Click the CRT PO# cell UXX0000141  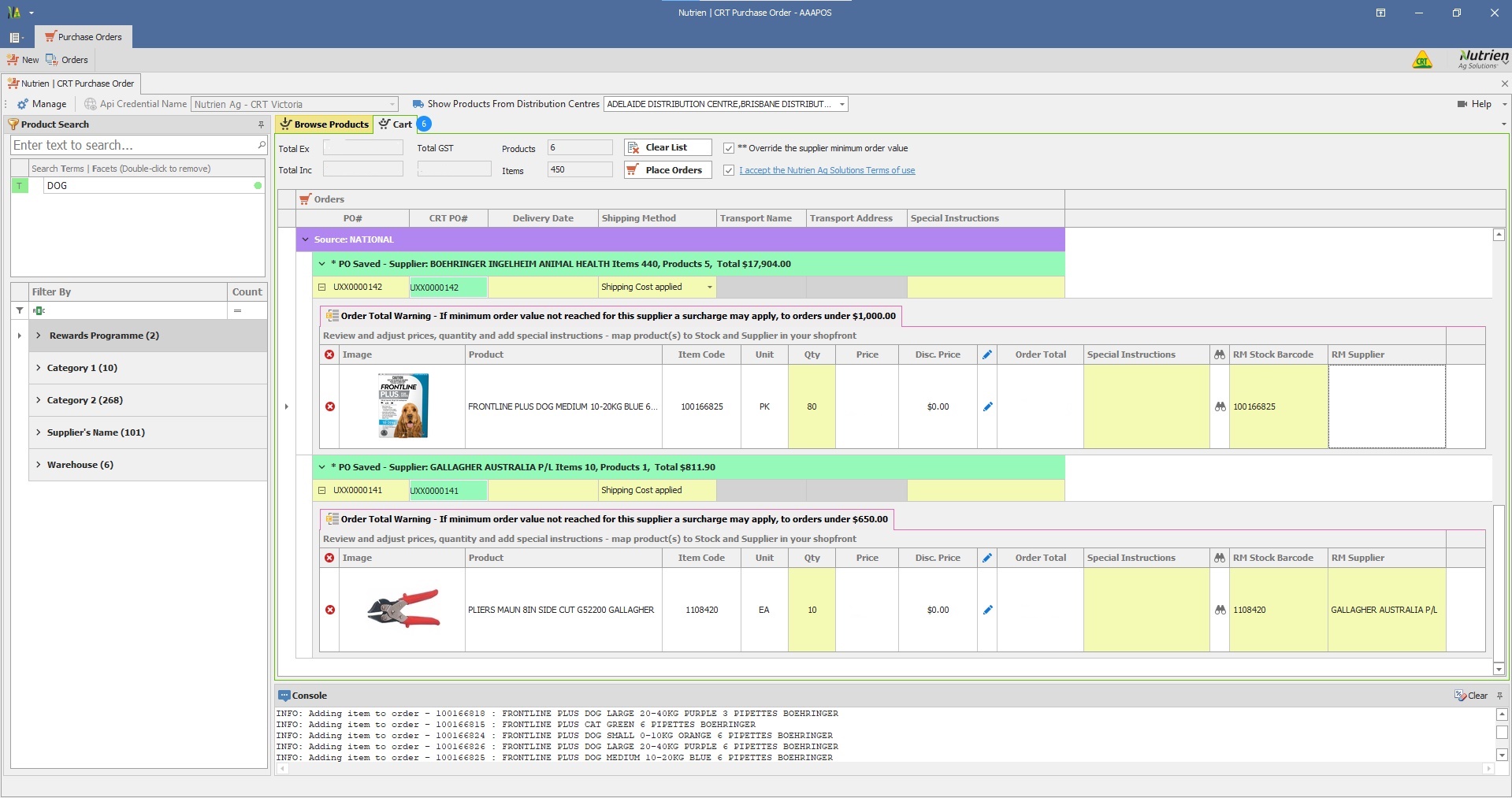coord(448,491)
